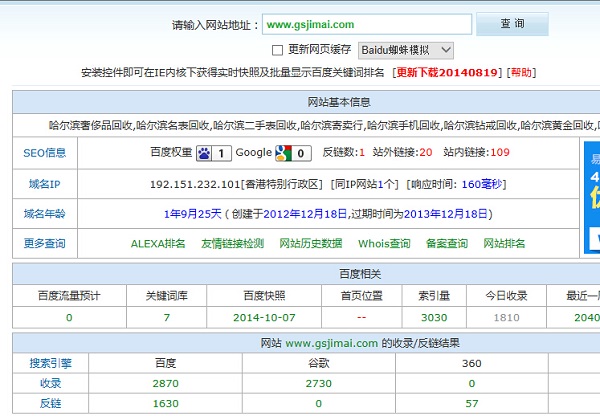Click the 搜索引擎 row header
This screenshot has height=416, width=600.
coord(51,363)
